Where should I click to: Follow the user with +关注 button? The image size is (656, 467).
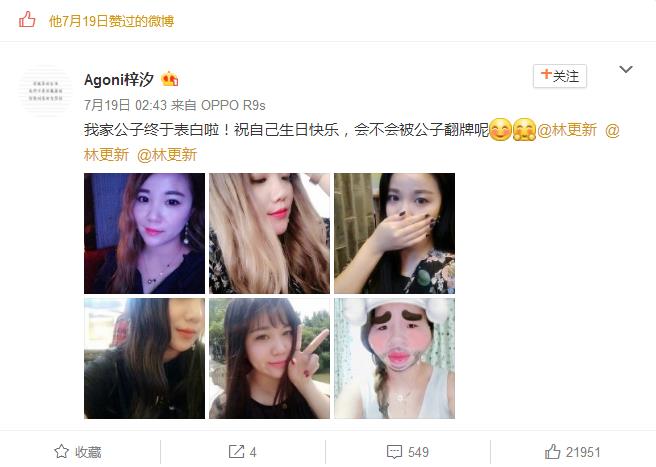(x=560, y=76)
